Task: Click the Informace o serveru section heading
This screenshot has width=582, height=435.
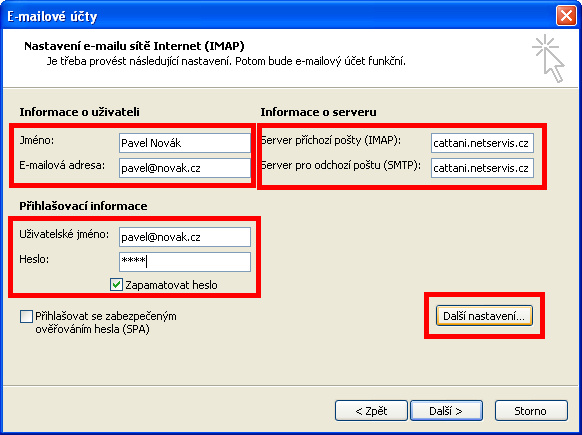Action: pos(318,112)
